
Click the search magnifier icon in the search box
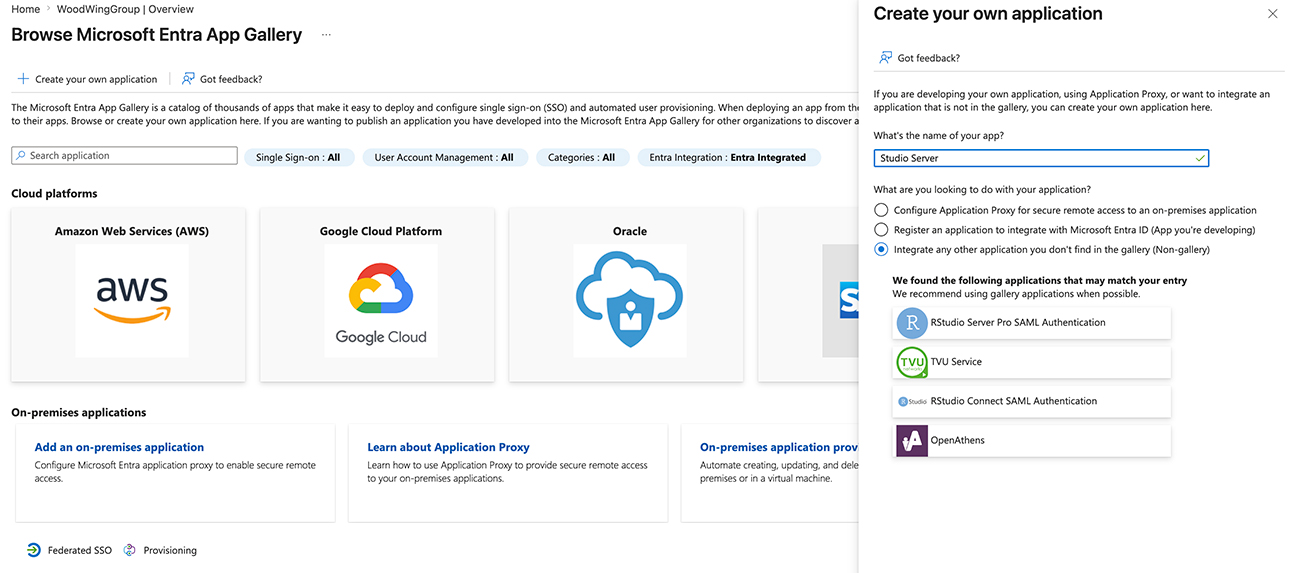[x=21, y=156]
